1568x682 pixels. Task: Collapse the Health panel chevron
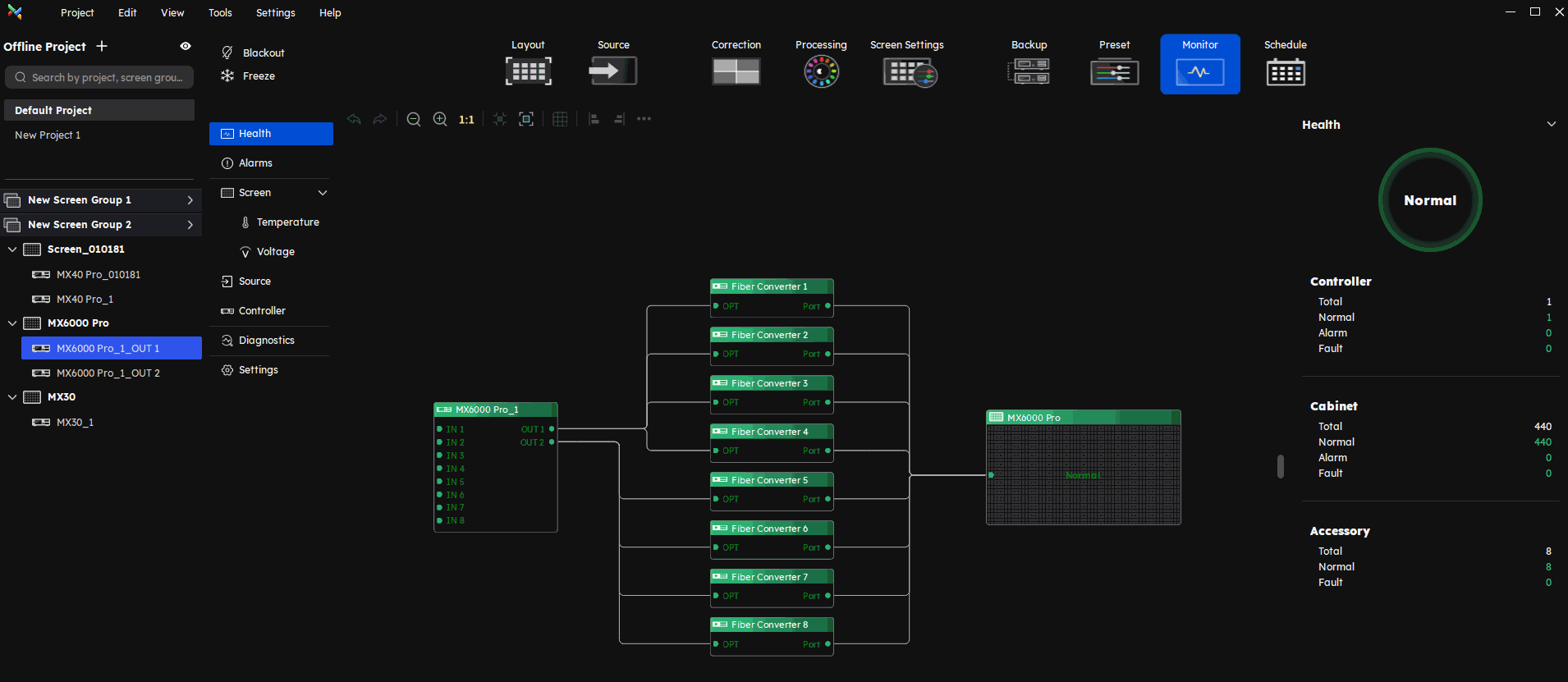1551,125
